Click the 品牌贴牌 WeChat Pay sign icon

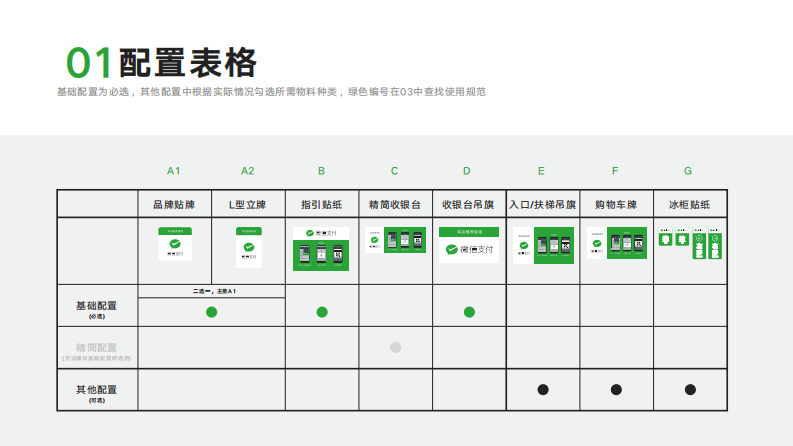pos(174,244)
